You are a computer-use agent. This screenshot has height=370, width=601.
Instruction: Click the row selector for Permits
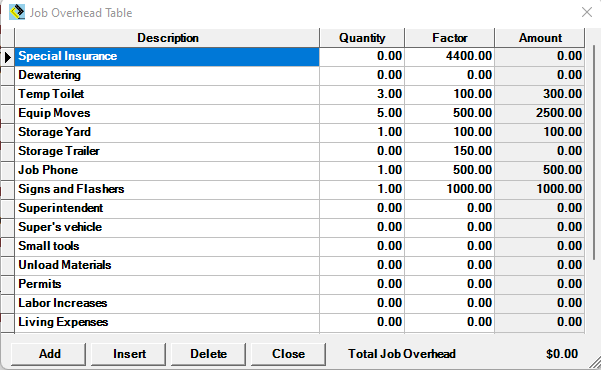8,284
